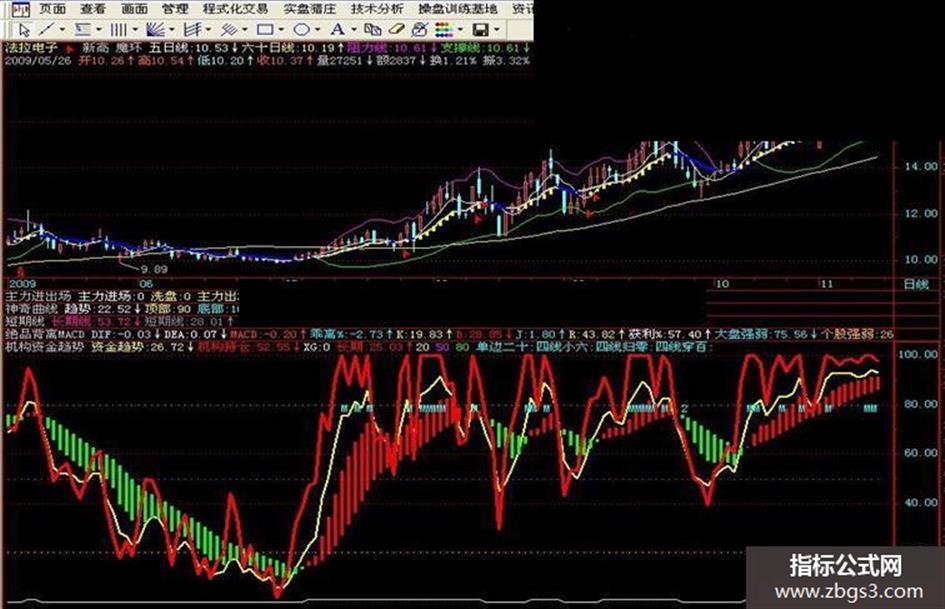Screen dimensions: 945x609
Task: Expand the resistance lines tool dropdown
Action: coord(208,30)
